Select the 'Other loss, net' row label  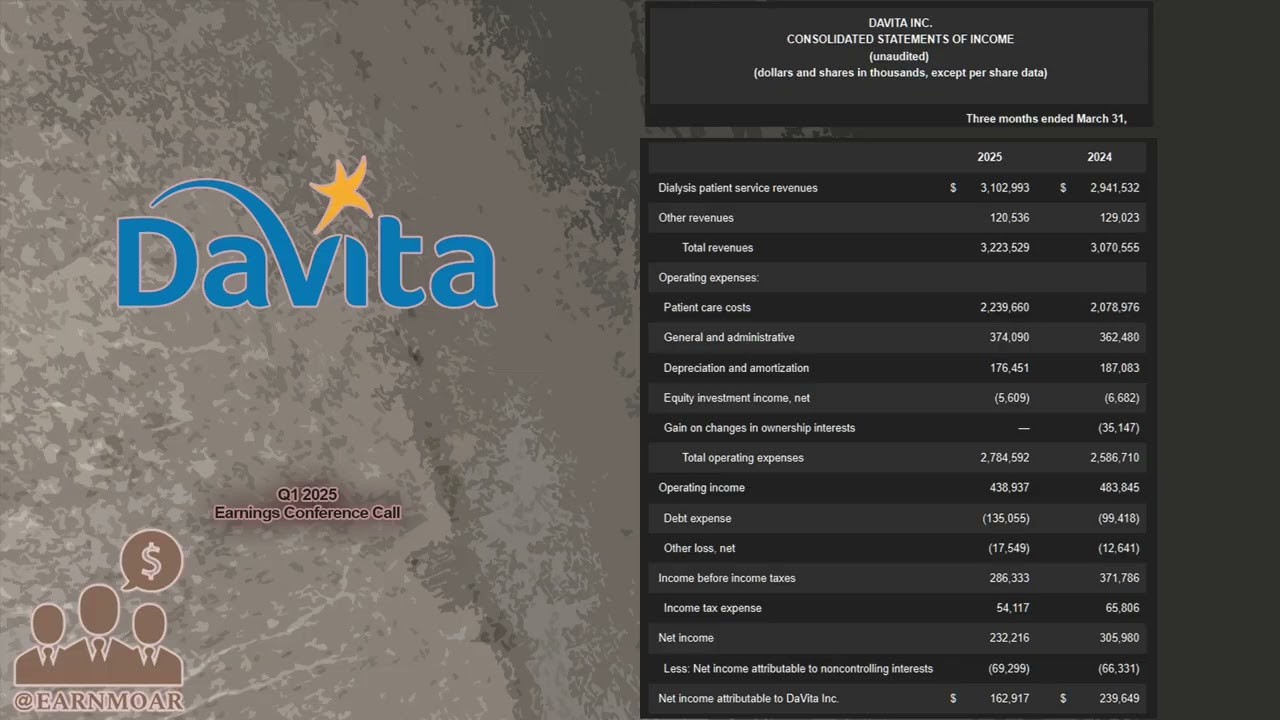click(699, 548)
